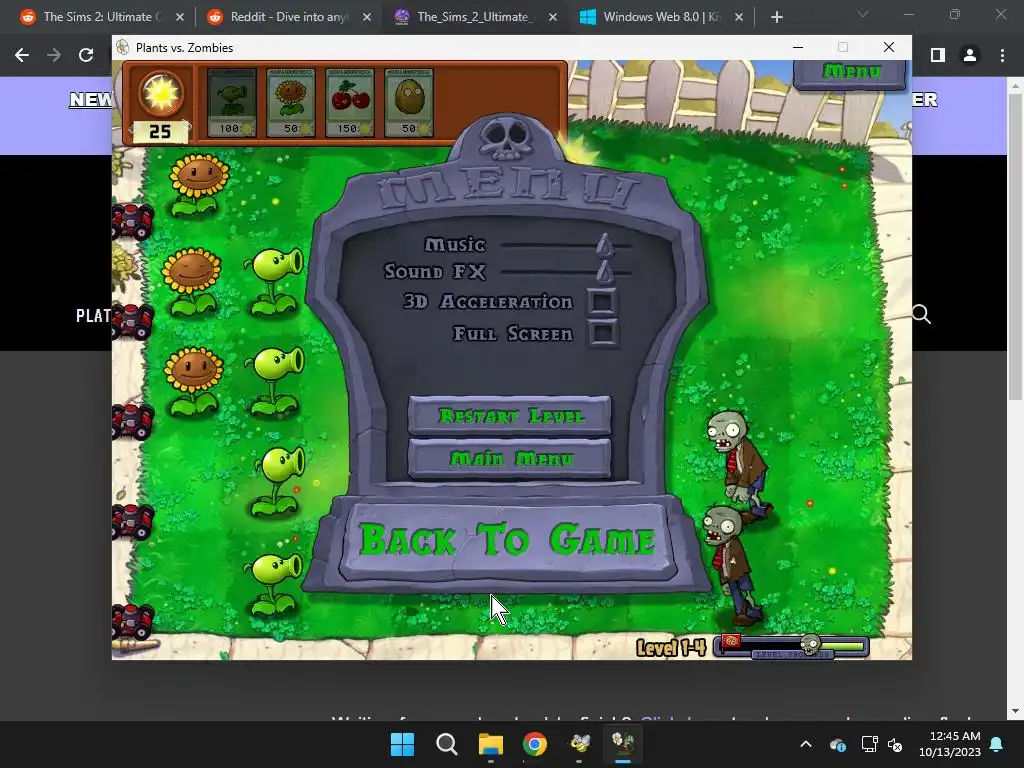Click the browser page vertical scrollbar
Image resolution: width=1024 pixels, height=768 pixels.
1015,246
